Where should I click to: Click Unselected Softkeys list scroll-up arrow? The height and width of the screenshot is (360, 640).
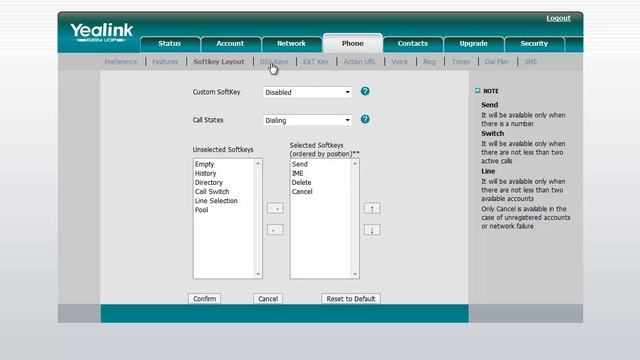click(258, 163)
